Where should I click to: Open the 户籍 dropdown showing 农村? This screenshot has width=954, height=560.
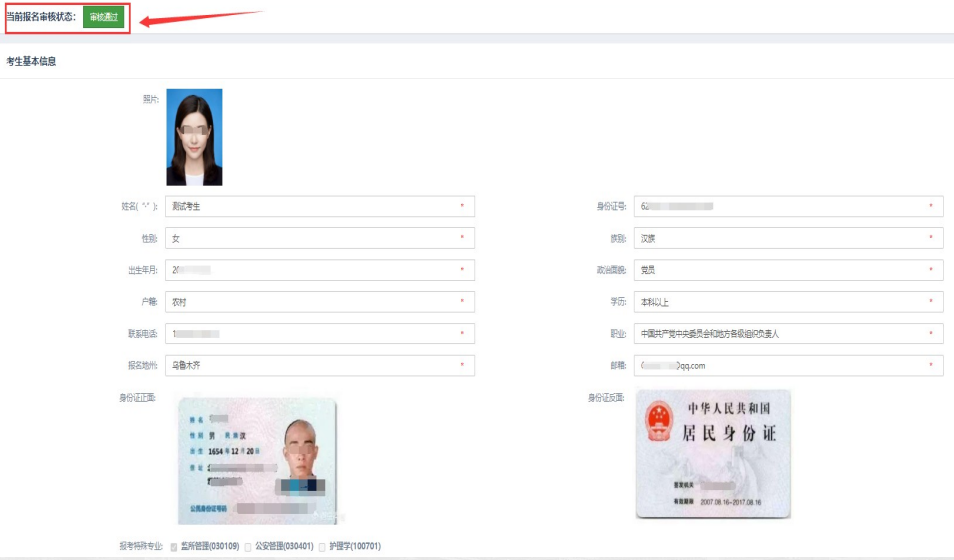[x=319, y=302]
